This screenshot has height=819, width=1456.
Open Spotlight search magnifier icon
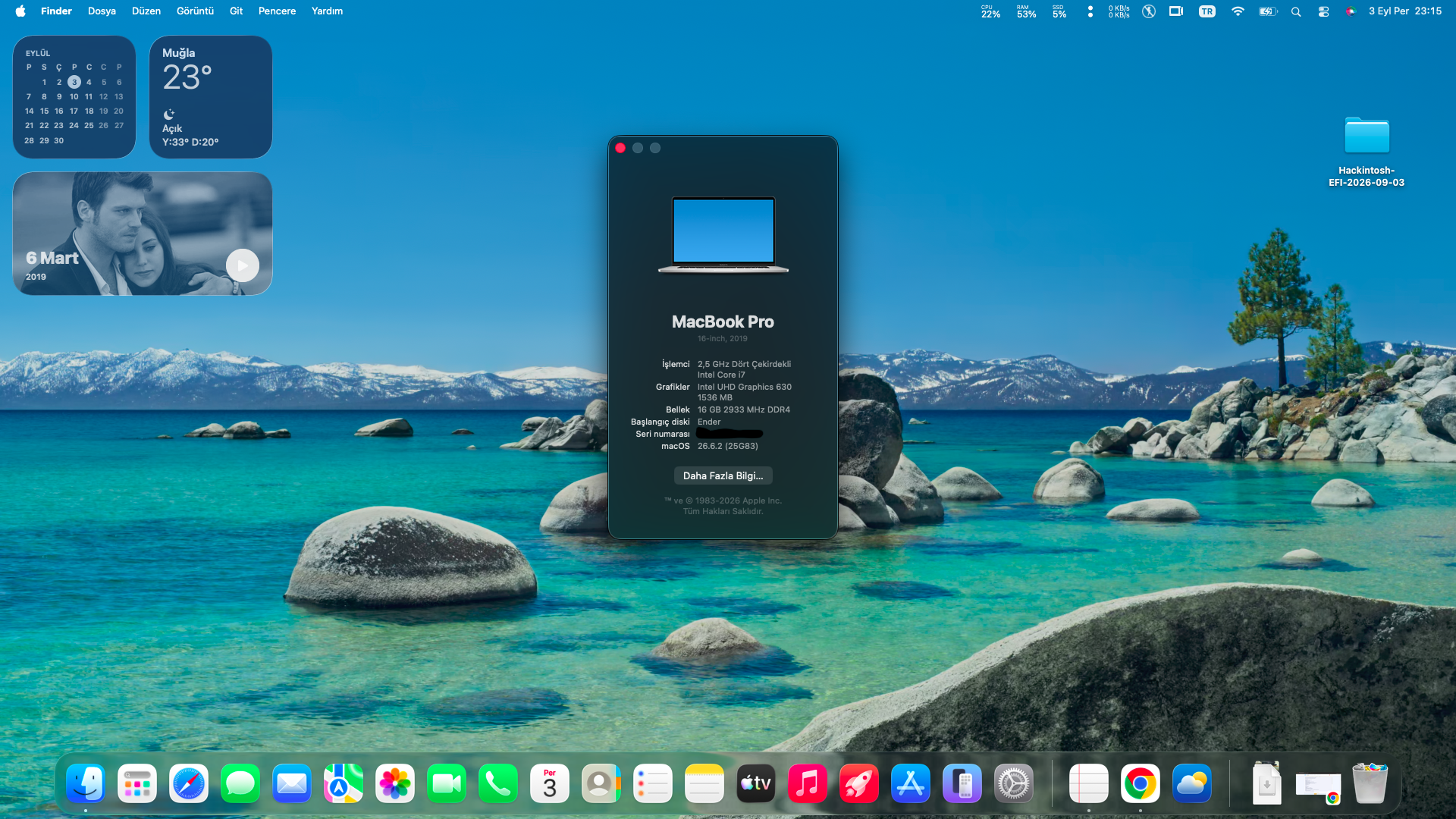tap(1296, 11)
